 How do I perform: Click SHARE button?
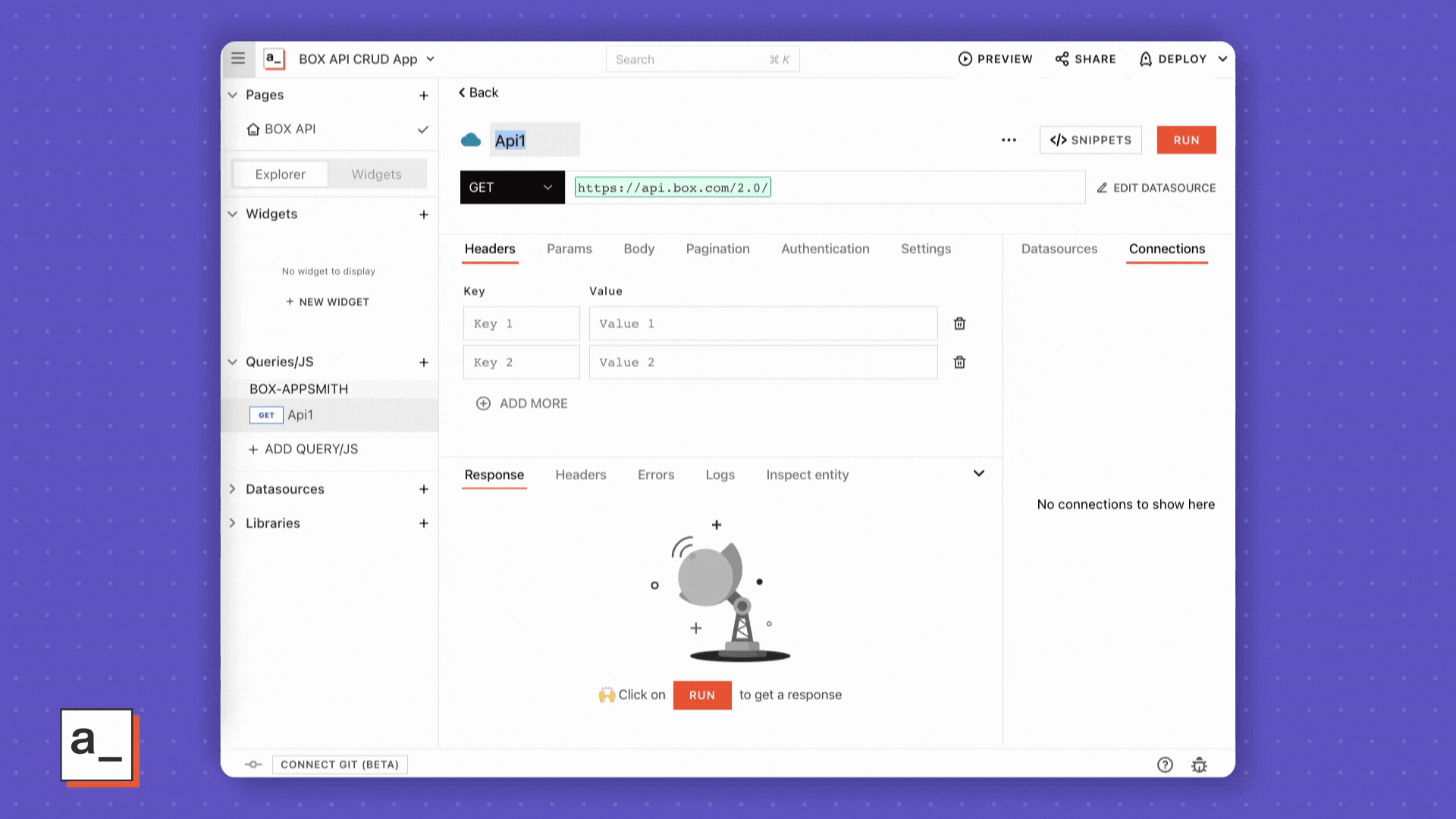pyautogui.click(x=1085, y=59)
